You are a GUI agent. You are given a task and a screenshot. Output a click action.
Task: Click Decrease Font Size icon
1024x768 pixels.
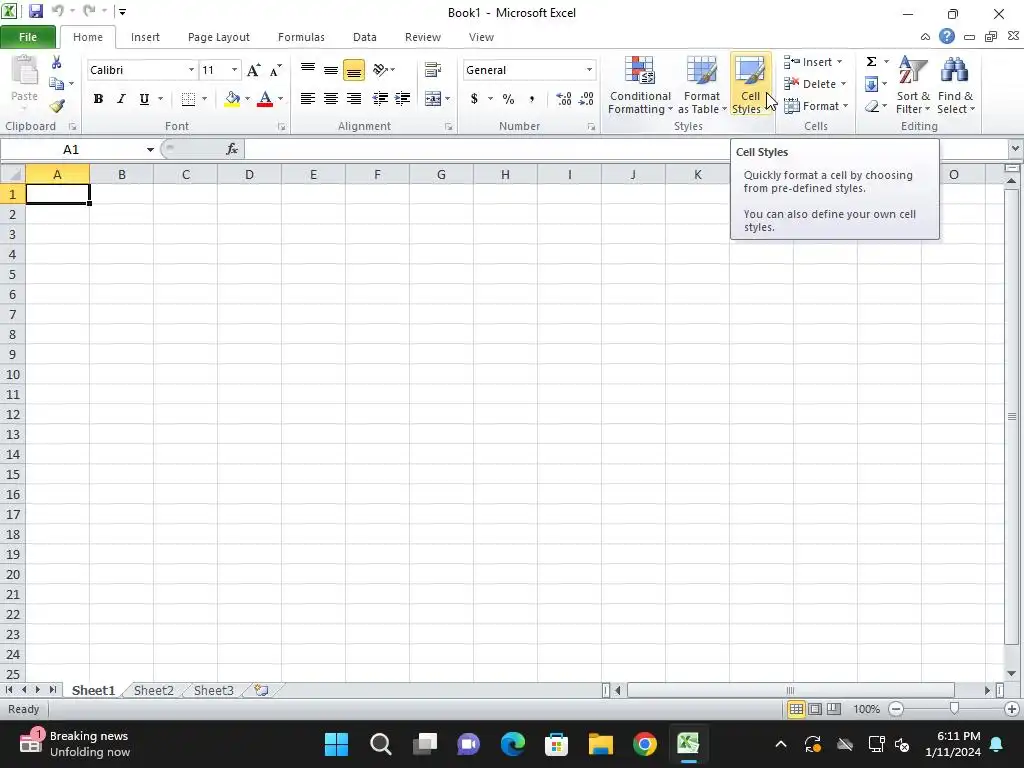pos(276,70)
